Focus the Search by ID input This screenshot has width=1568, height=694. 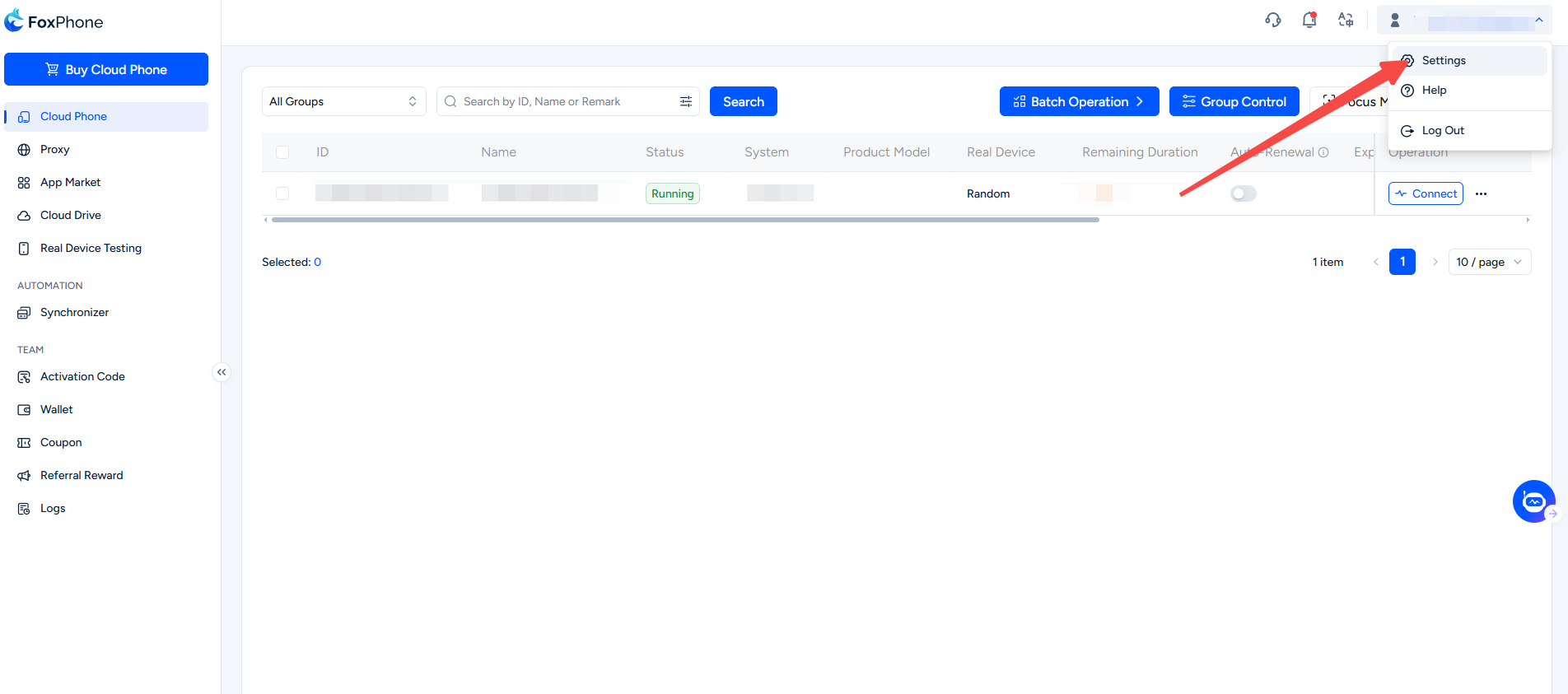(x=567, y=101)
